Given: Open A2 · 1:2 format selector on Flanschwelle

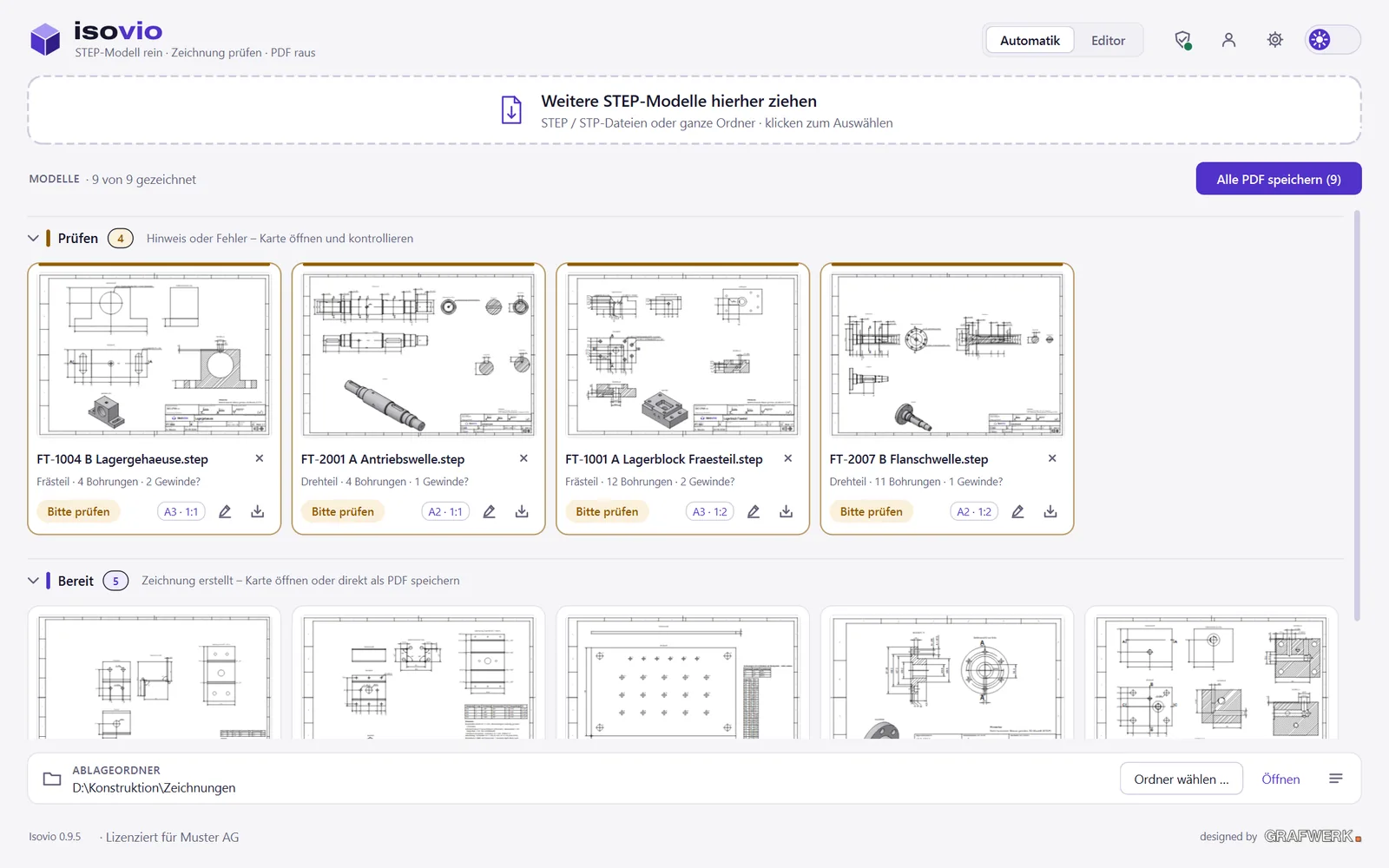Looking at the screenshot, I should pyautogui.click(x=974, y=512).
